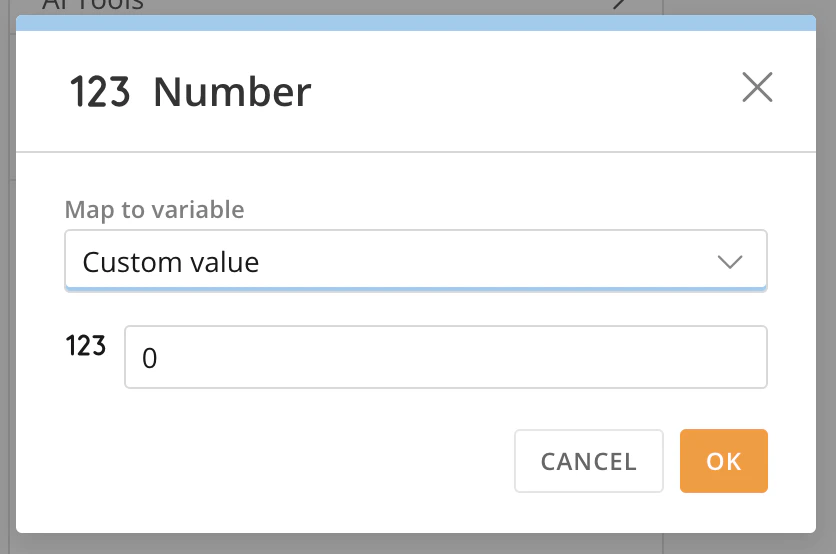Expand the AI Tools row arrow behind dialog
This screenshot has width=836, height=554.
click(618, 4)
